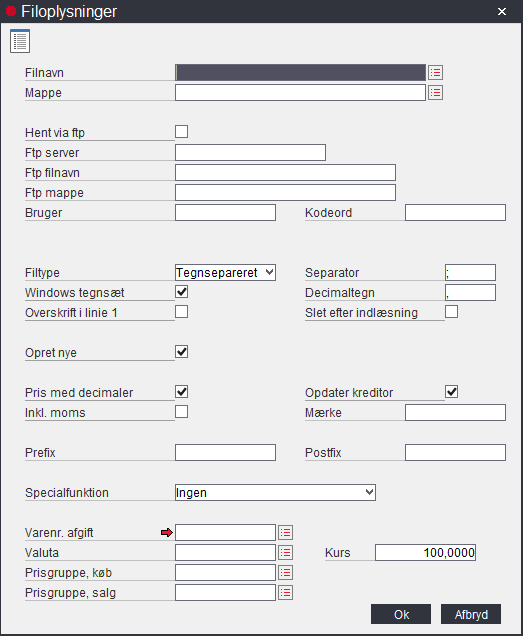Screen dimensions: 523x636
Task: Enable the Hent via ftp checkbox
Action: pyautogui.click(x=181, y=131)
